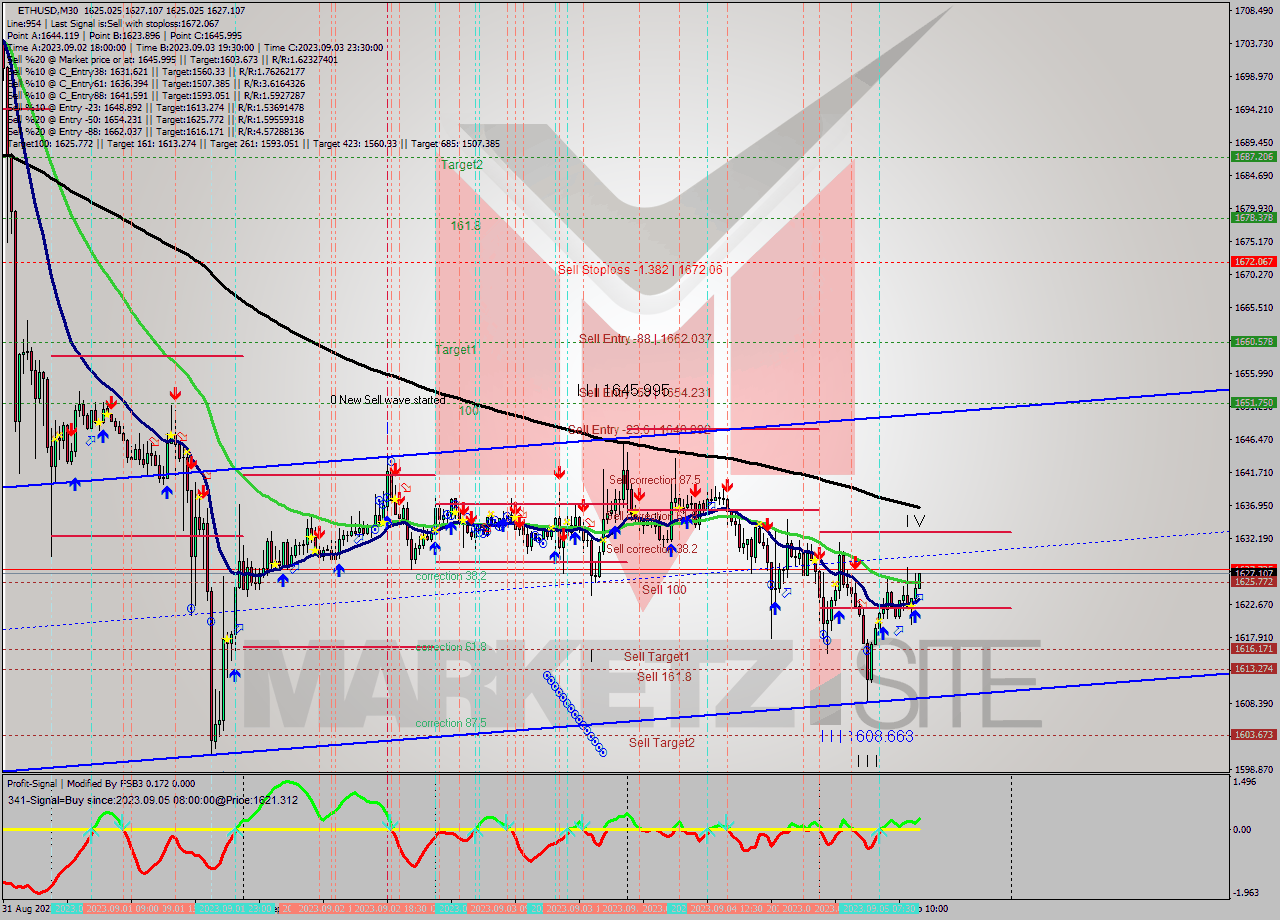1280x920 pixels.
Task: Select the green 'Target2' chart label
Action: (462, 165)
